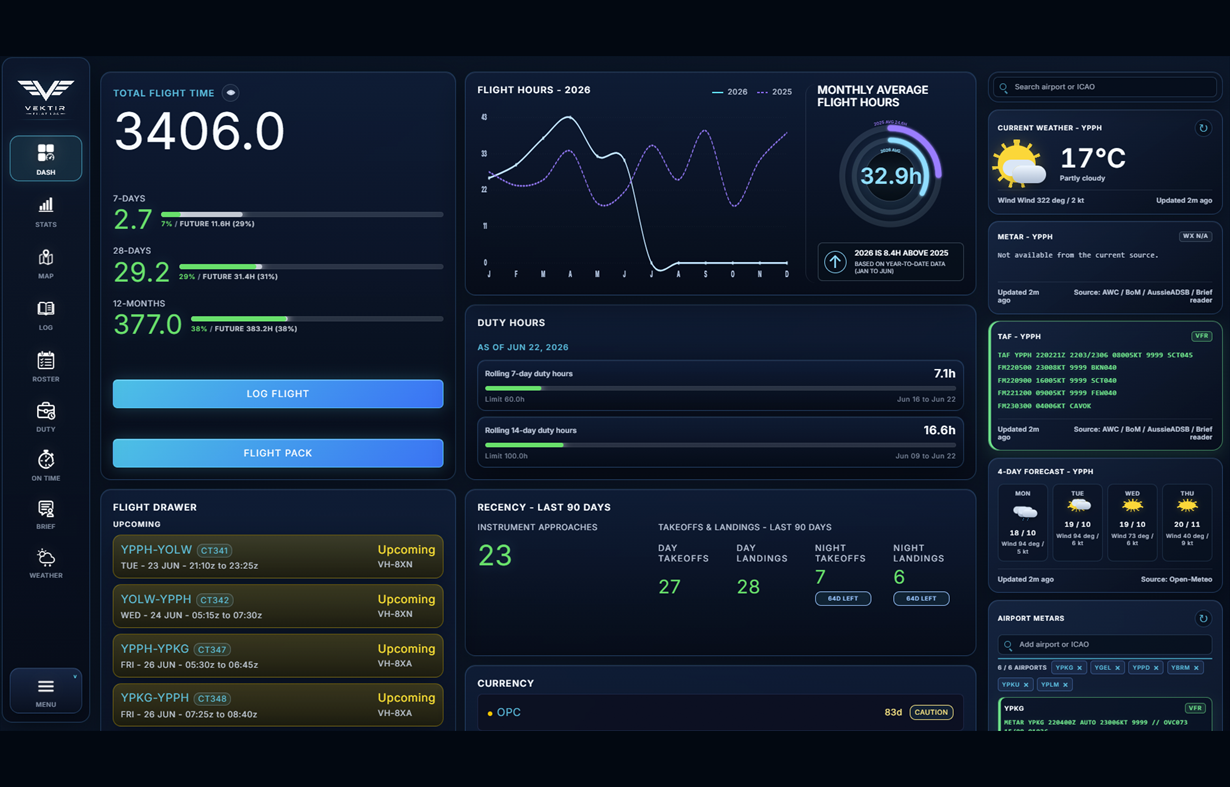
Task: Click the Vektir logo
Action: pos(46,97)
